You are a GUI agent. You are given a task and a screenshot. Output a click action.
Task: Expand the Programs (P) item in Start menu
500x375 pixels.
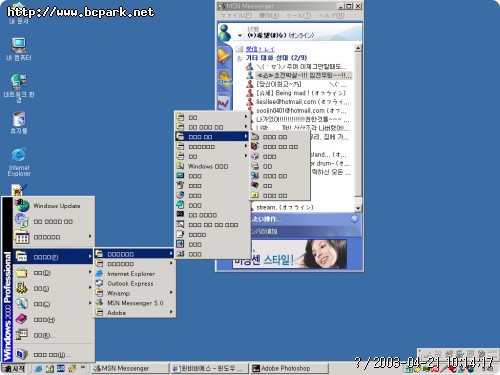pos(53,257)
